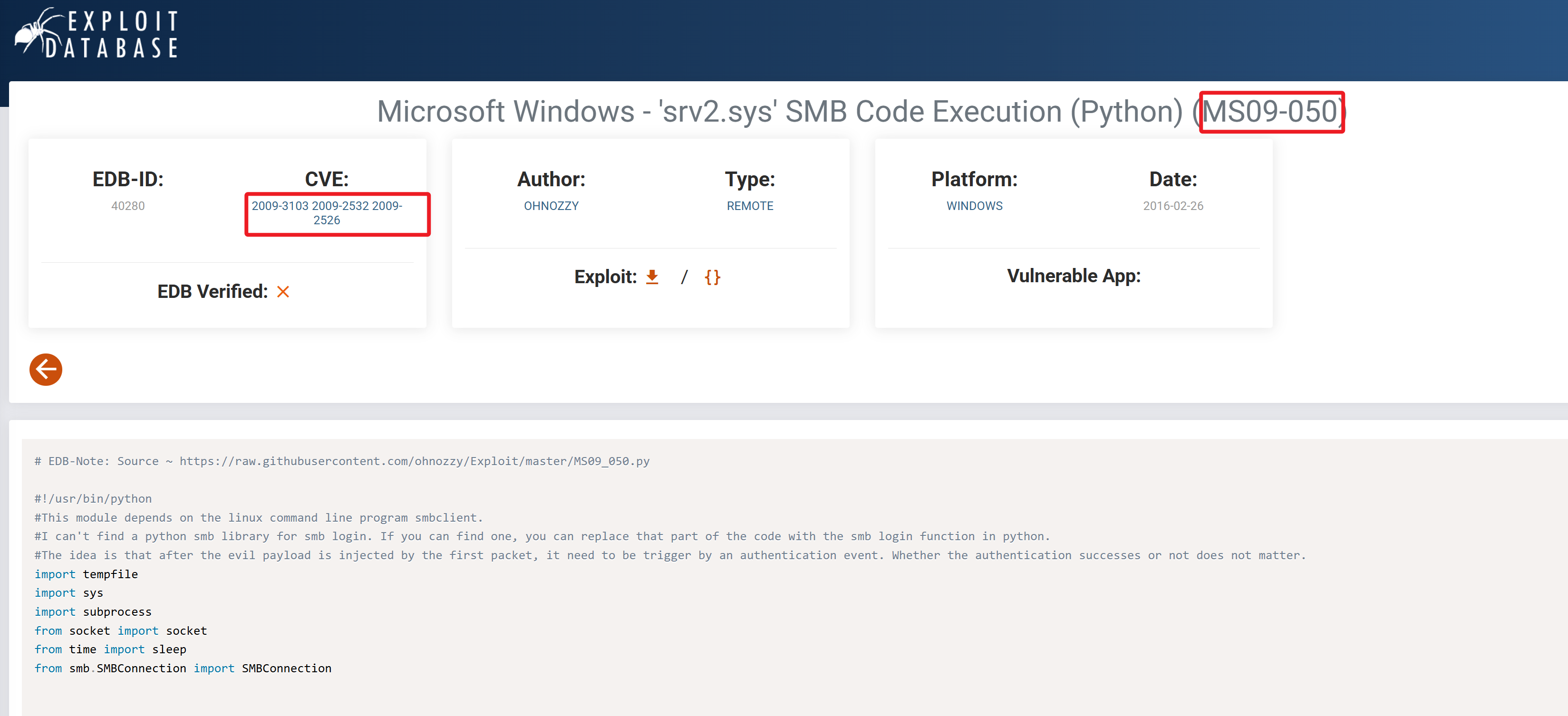
Task: Filter by REMOTE exploit type
Action: 749,206
